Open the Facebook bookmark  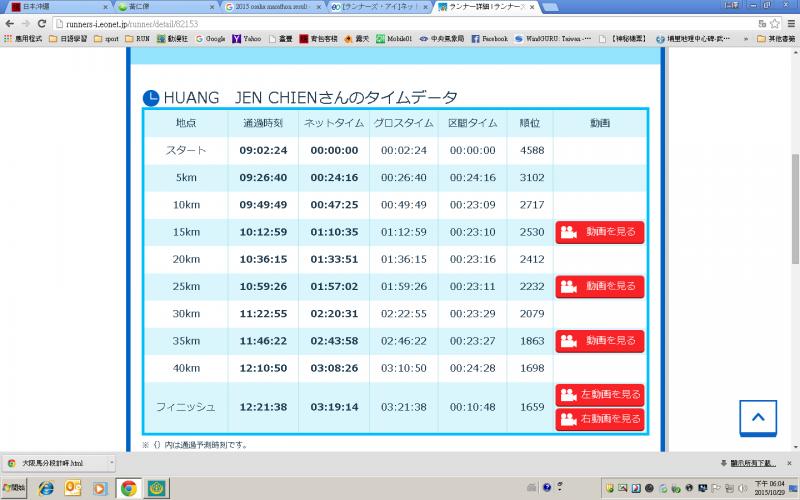click(x=489, y=39)
